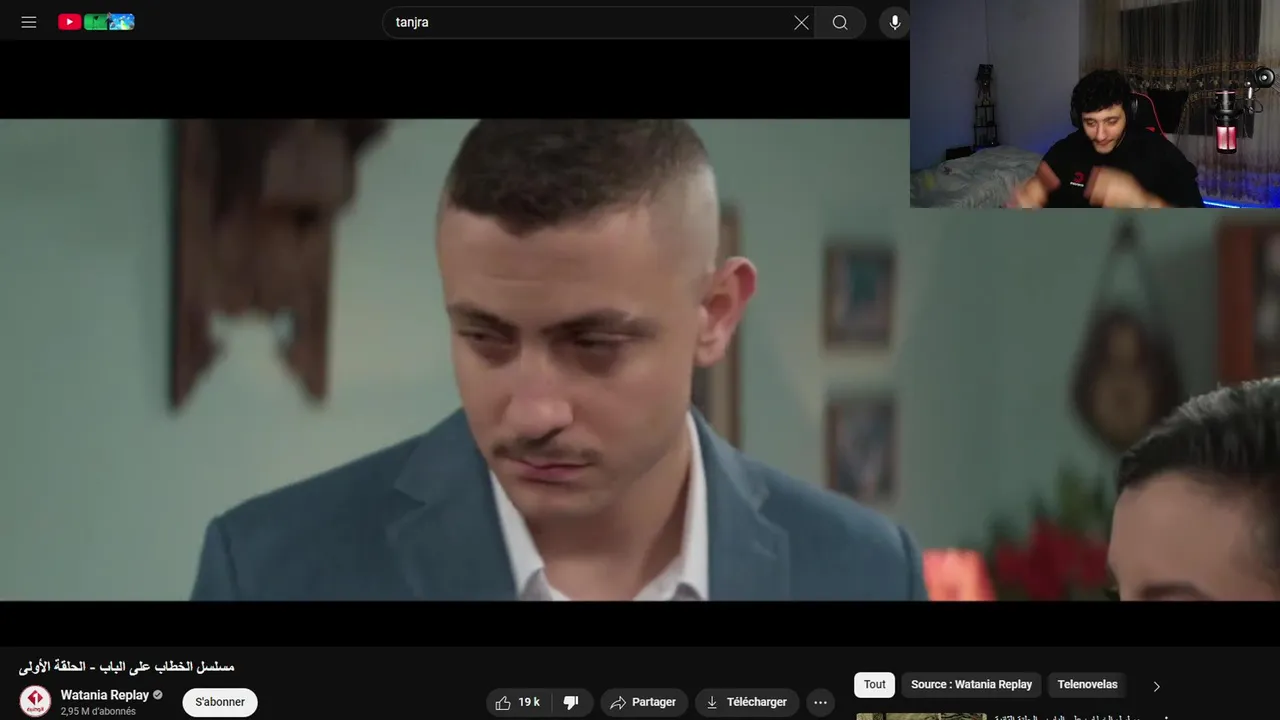The height and width of the screenshot is (720, 1280).
Task: Clear the search text with X
Action: tap(801, 22)
